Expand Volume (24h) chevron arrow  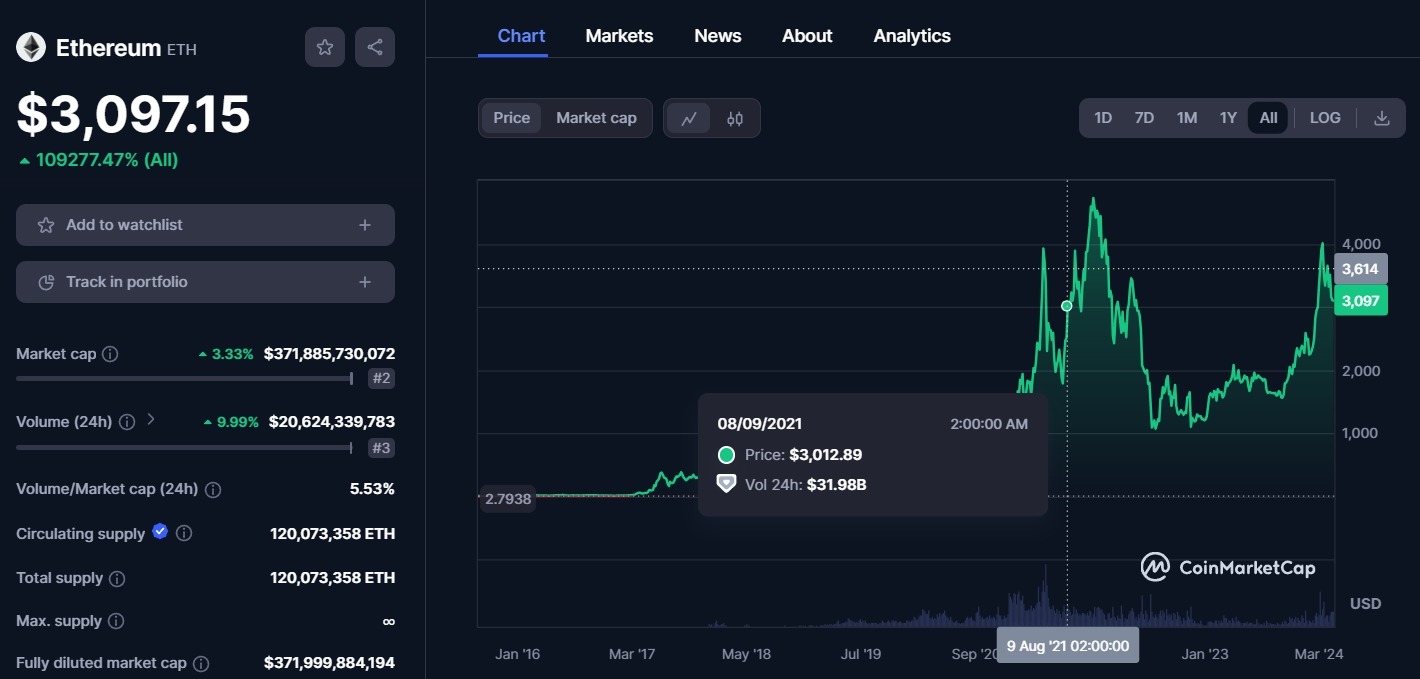click(151, 419)
